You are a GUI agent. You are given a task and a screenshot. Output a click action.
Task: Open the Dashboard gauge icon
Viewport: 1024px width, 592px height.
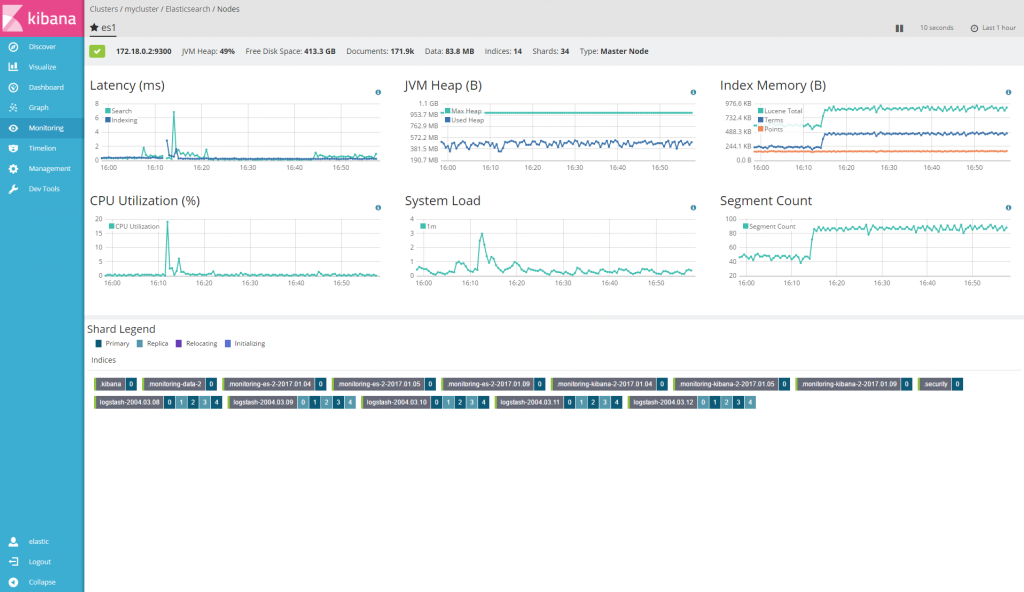pos(13,88)
